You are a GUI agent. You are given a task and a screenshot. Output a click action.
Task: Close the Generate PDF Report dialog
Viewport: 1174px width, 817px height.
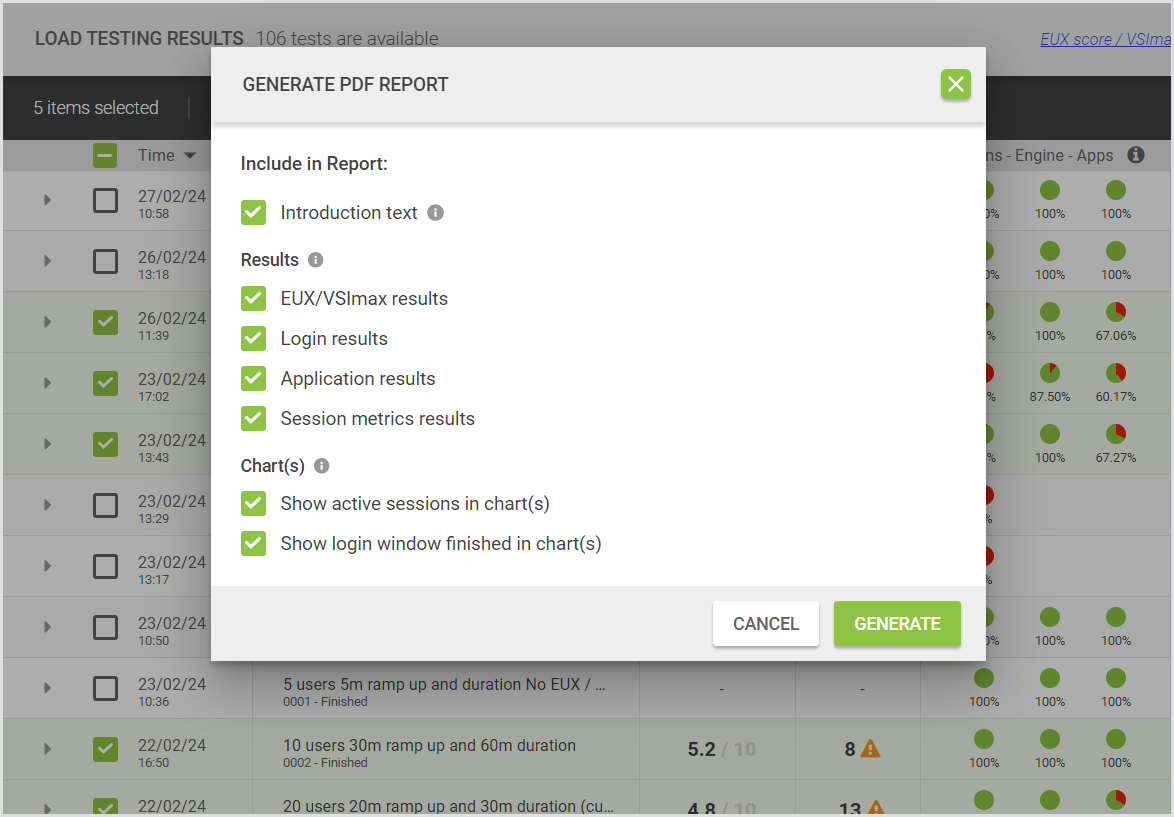(x=956, y=84)
